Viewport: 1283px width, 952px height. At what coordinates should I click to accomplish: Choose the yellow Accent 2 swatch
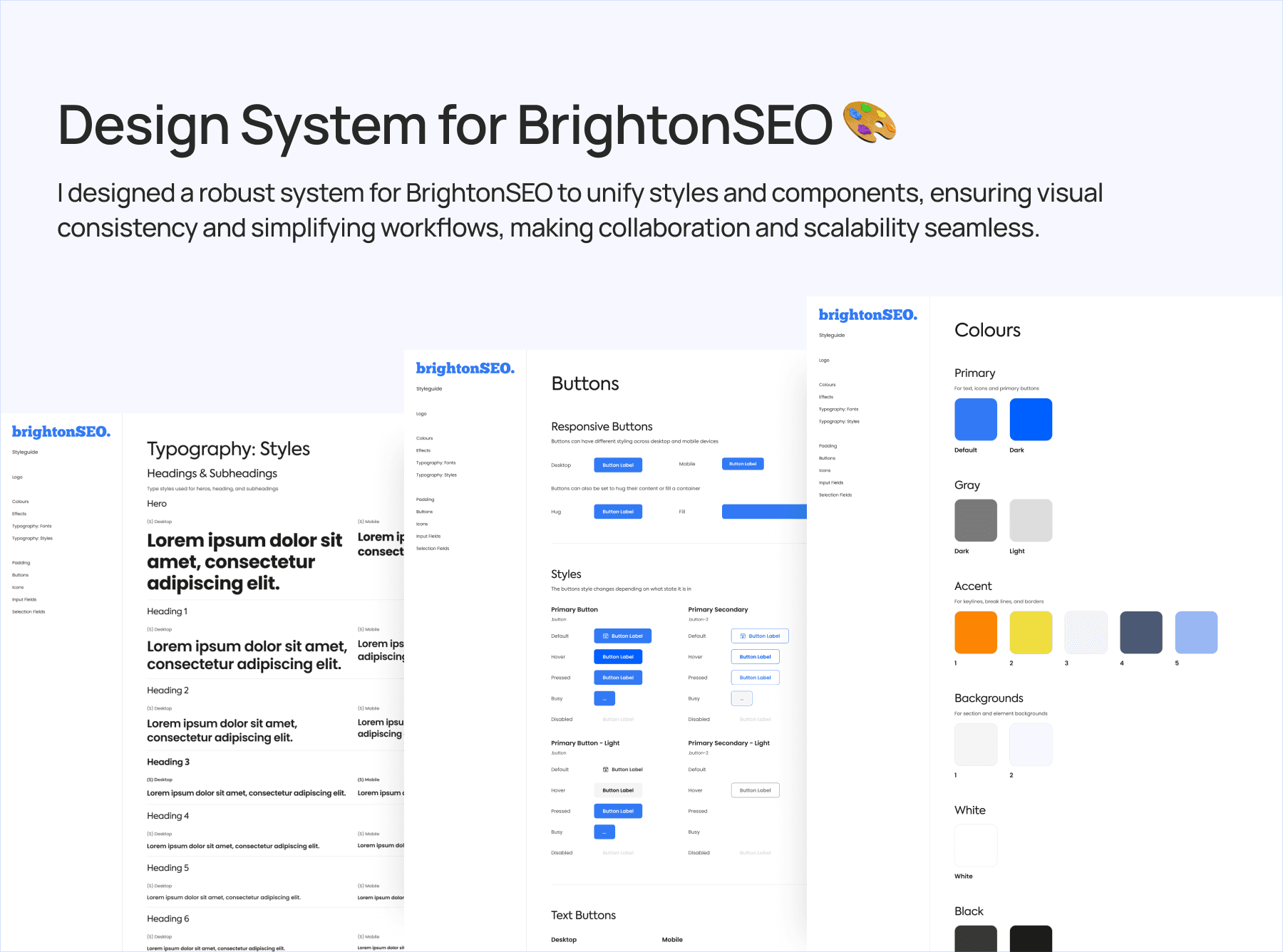(x=1031, y=633)
